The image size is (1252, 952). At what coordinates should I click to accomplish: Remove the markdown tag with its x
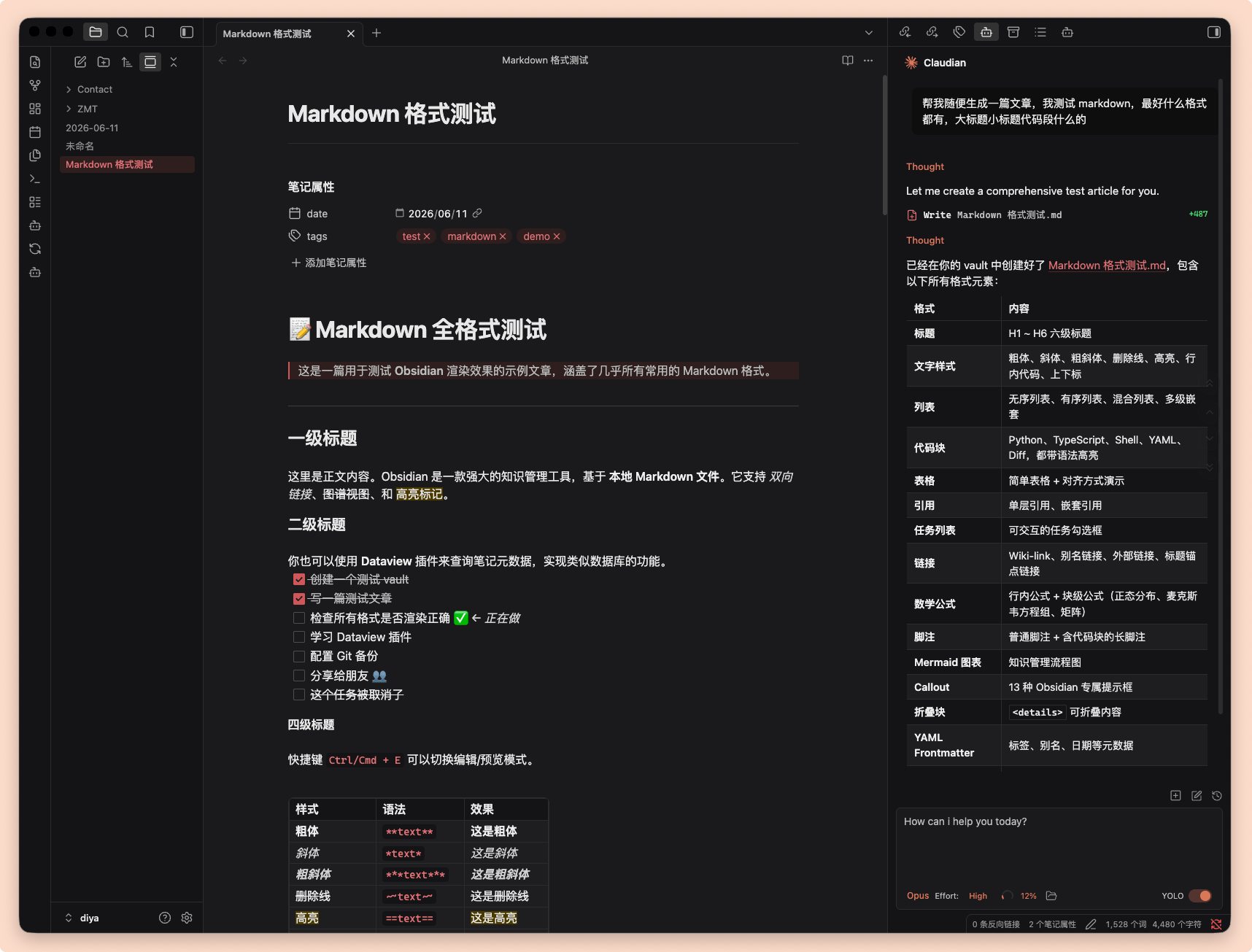point(503,236)
